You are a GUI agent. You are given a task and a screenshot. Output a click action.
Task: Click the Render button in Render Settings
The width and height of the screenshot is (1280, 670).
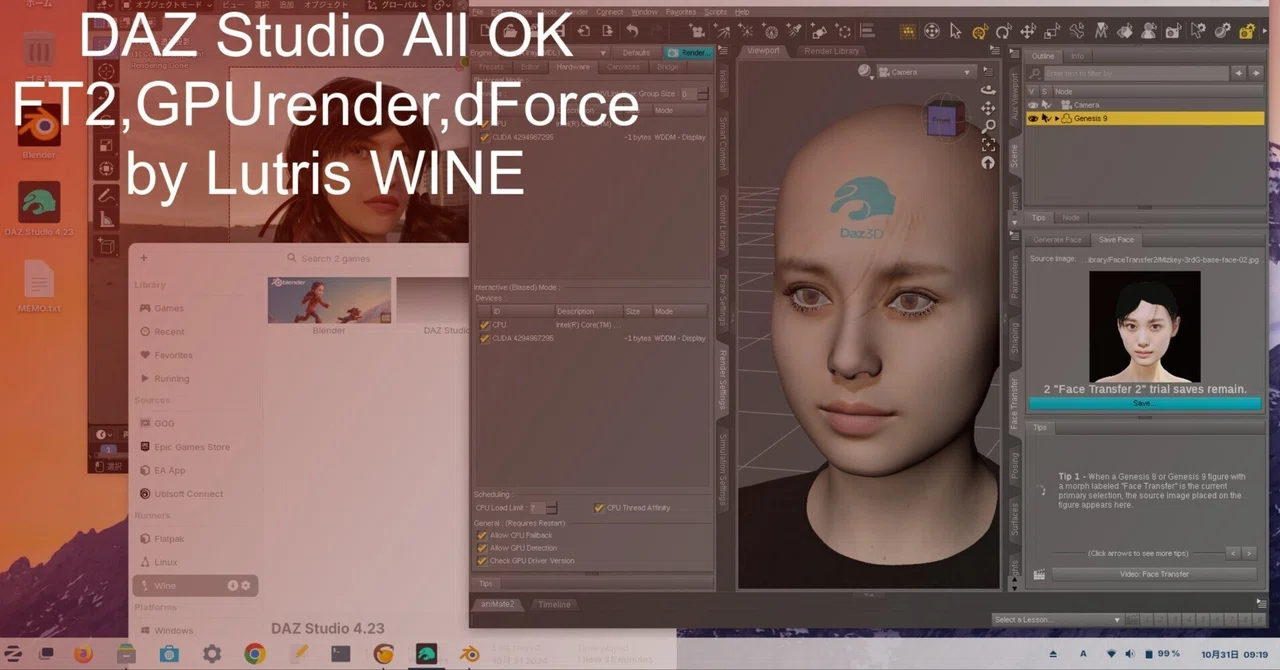[689, 52]
